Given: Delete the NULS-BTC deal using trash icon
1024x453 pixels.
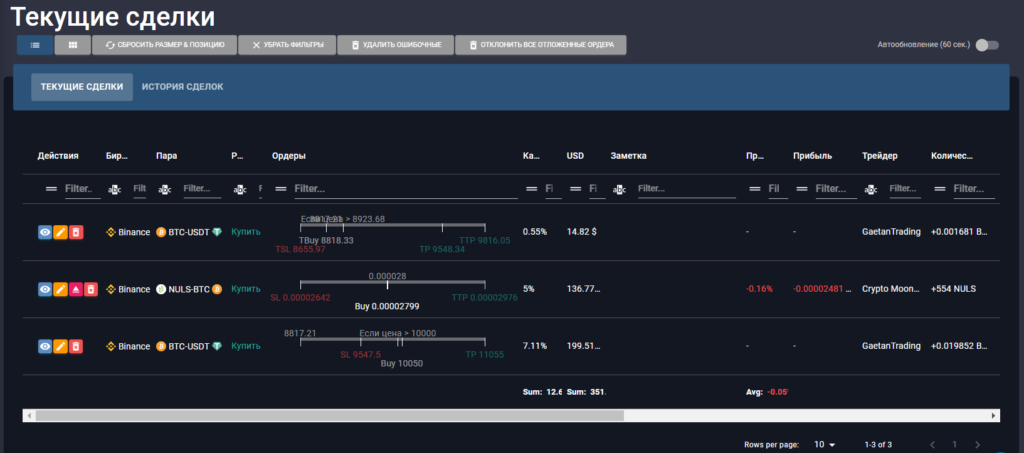Looking at the screenshot, I should tap(91, 289).
